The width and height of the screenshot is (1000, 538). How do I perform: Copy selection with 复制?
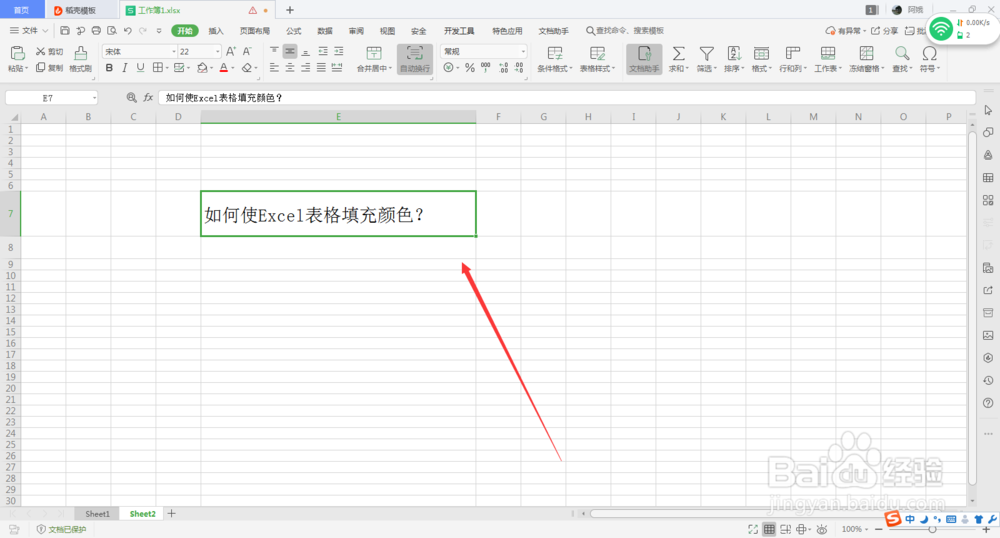(x=49, y=68)
